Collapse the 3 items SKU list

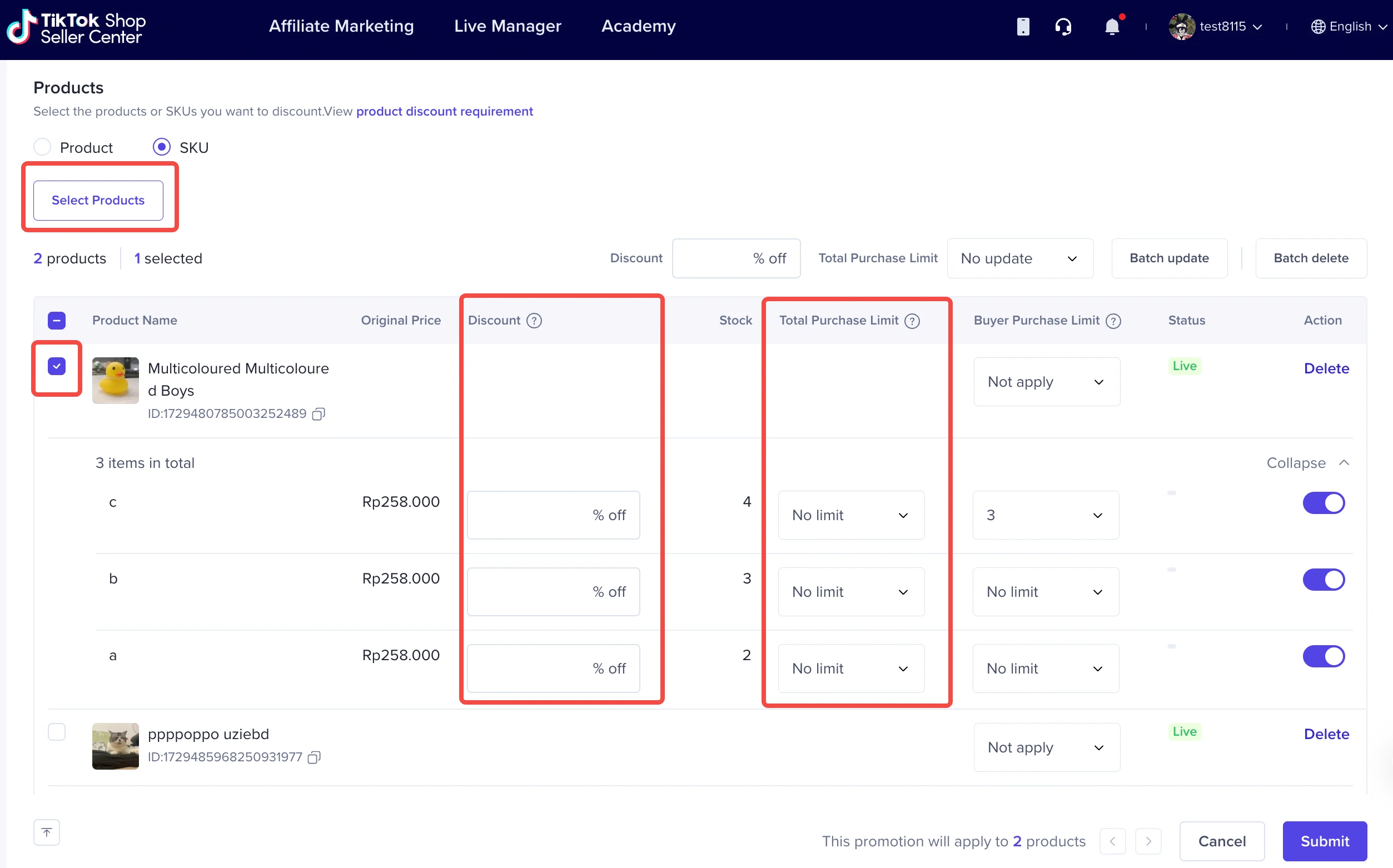tap(1307, 463)
